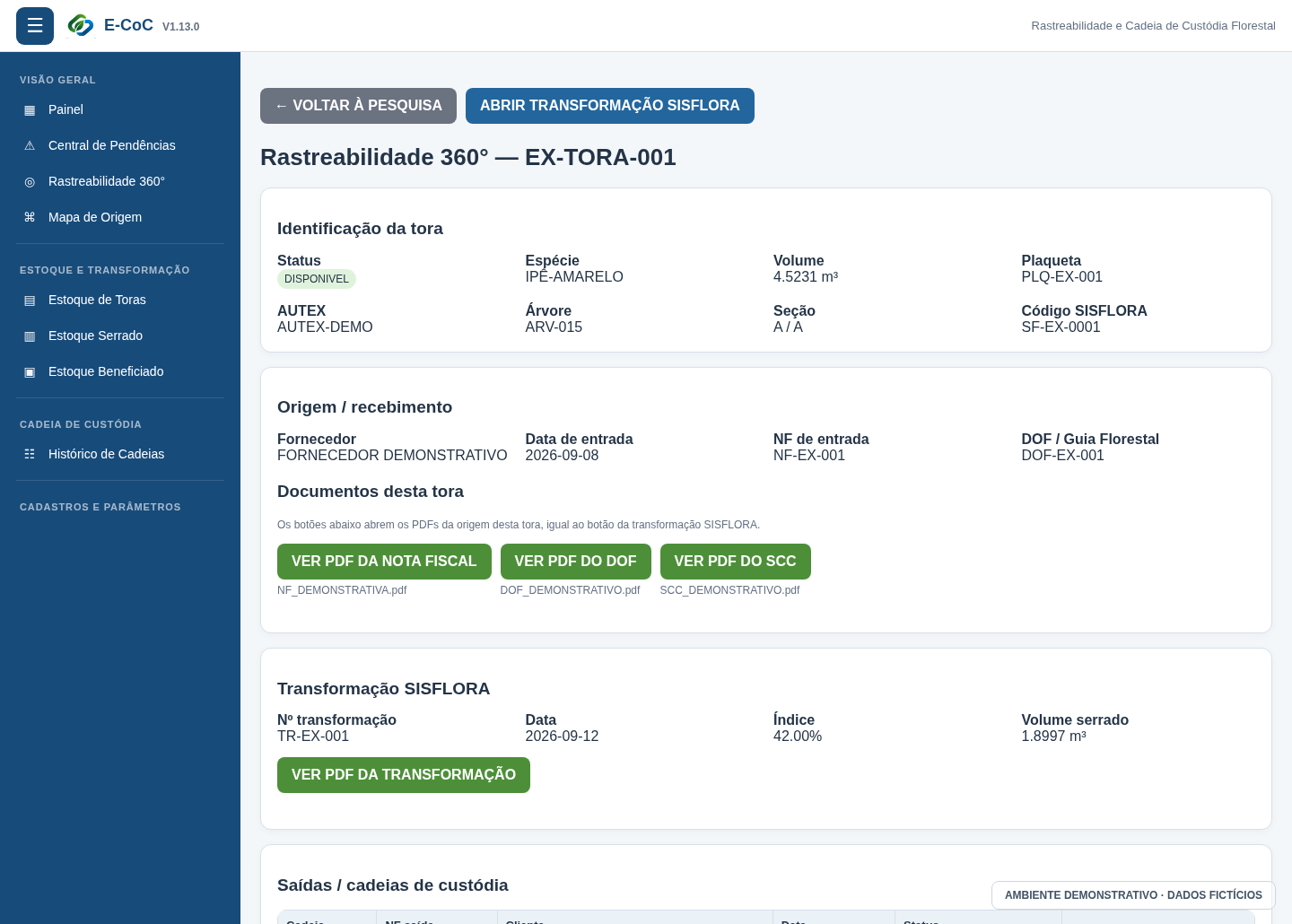
Task: Open Ver PDF da Nota Fiscal
Action: [x=384, y=562]
